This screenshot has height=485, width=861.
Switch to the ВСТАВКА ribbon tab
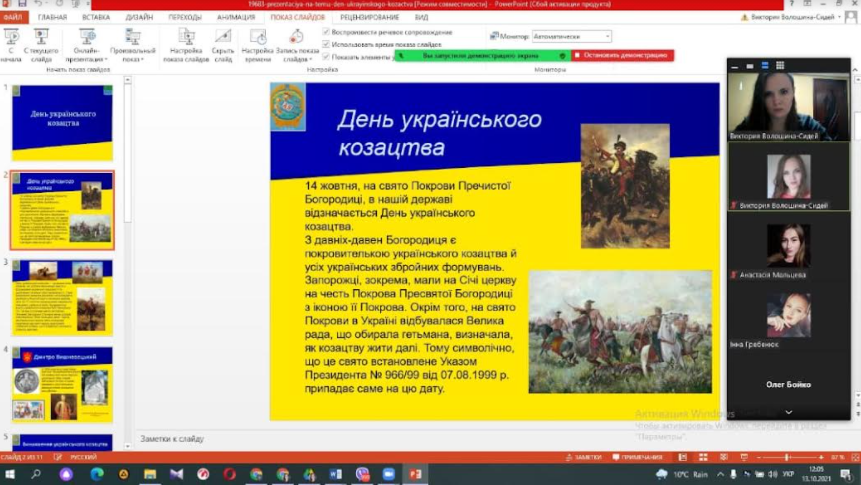point(96,17)
